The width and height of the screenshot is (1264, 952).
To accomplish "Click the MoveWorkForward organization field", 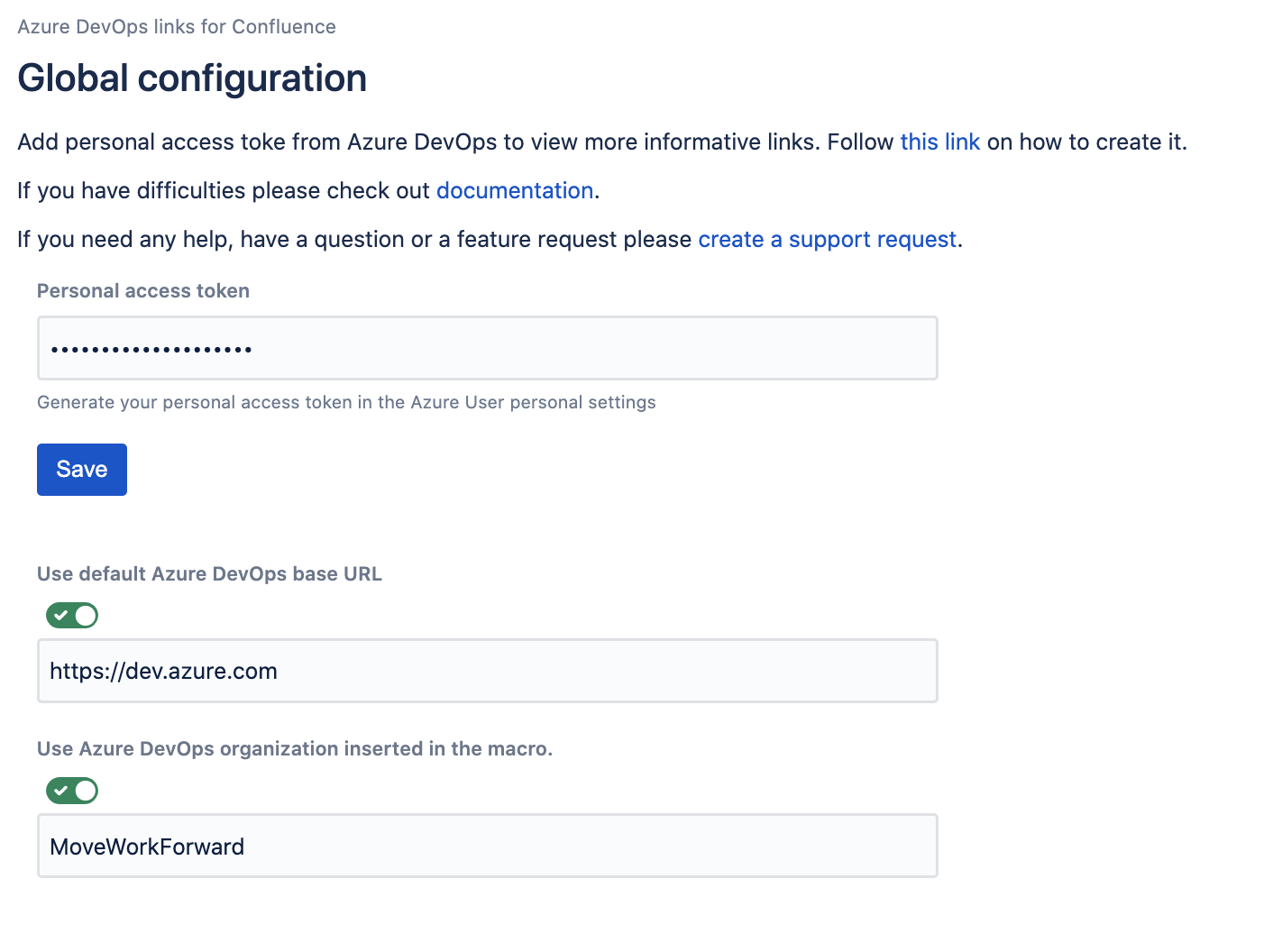I will tap(487, 846).
